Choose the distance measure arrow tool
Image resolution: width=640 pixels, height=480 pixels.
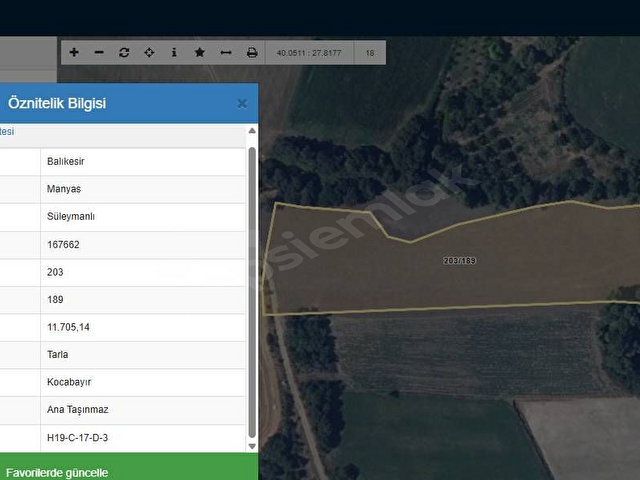pyautogui.click(x=226, y=52)
